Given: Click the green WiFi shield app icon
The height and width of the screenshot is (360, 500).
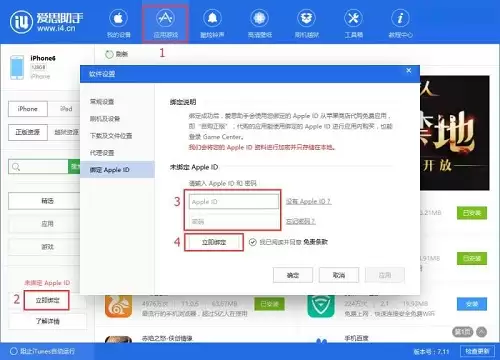Looking at the screenshot, I should [x=321, y=306].
